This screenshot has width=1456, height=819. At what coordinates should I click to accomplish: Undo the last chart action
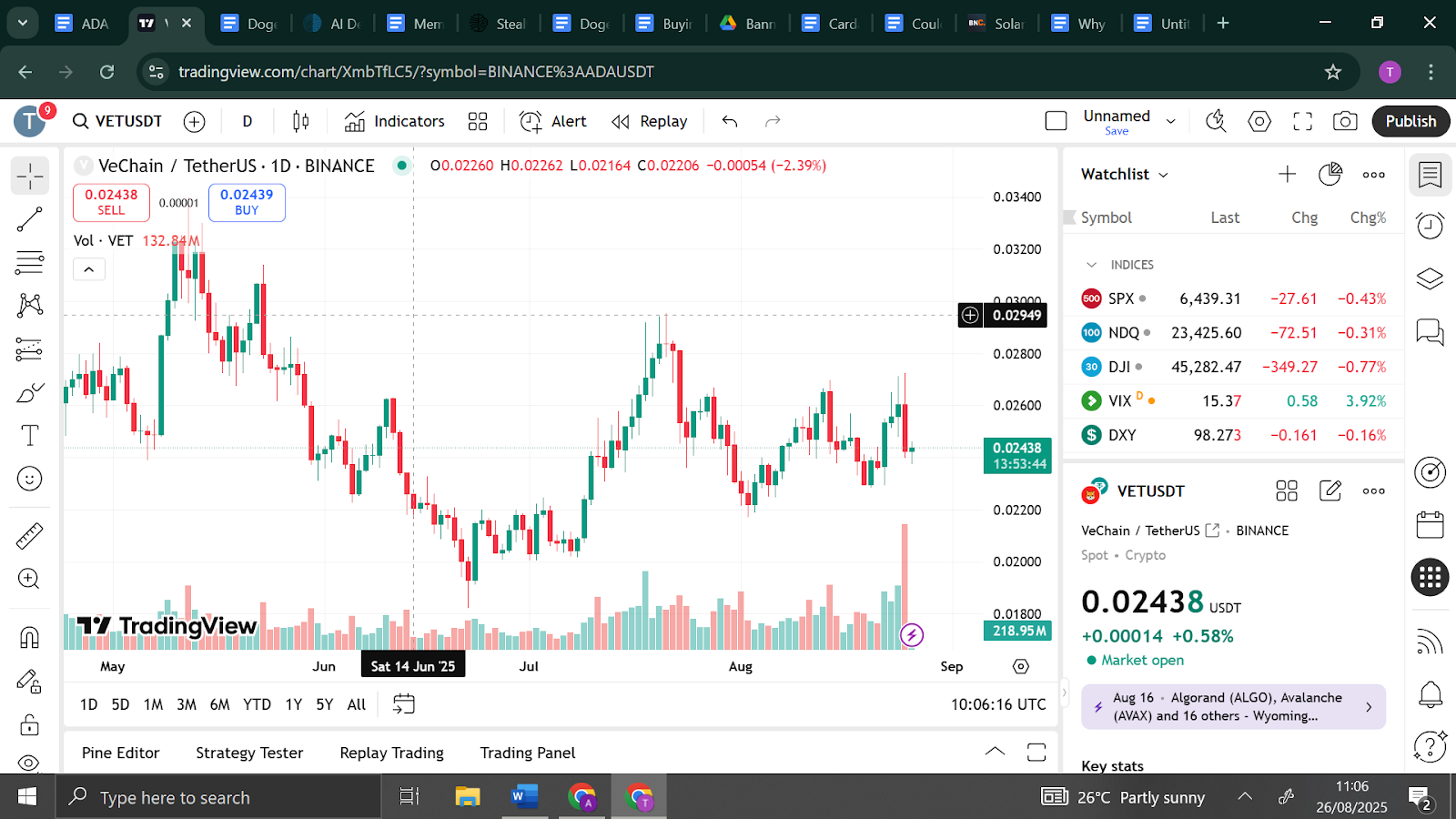(730, 121)
